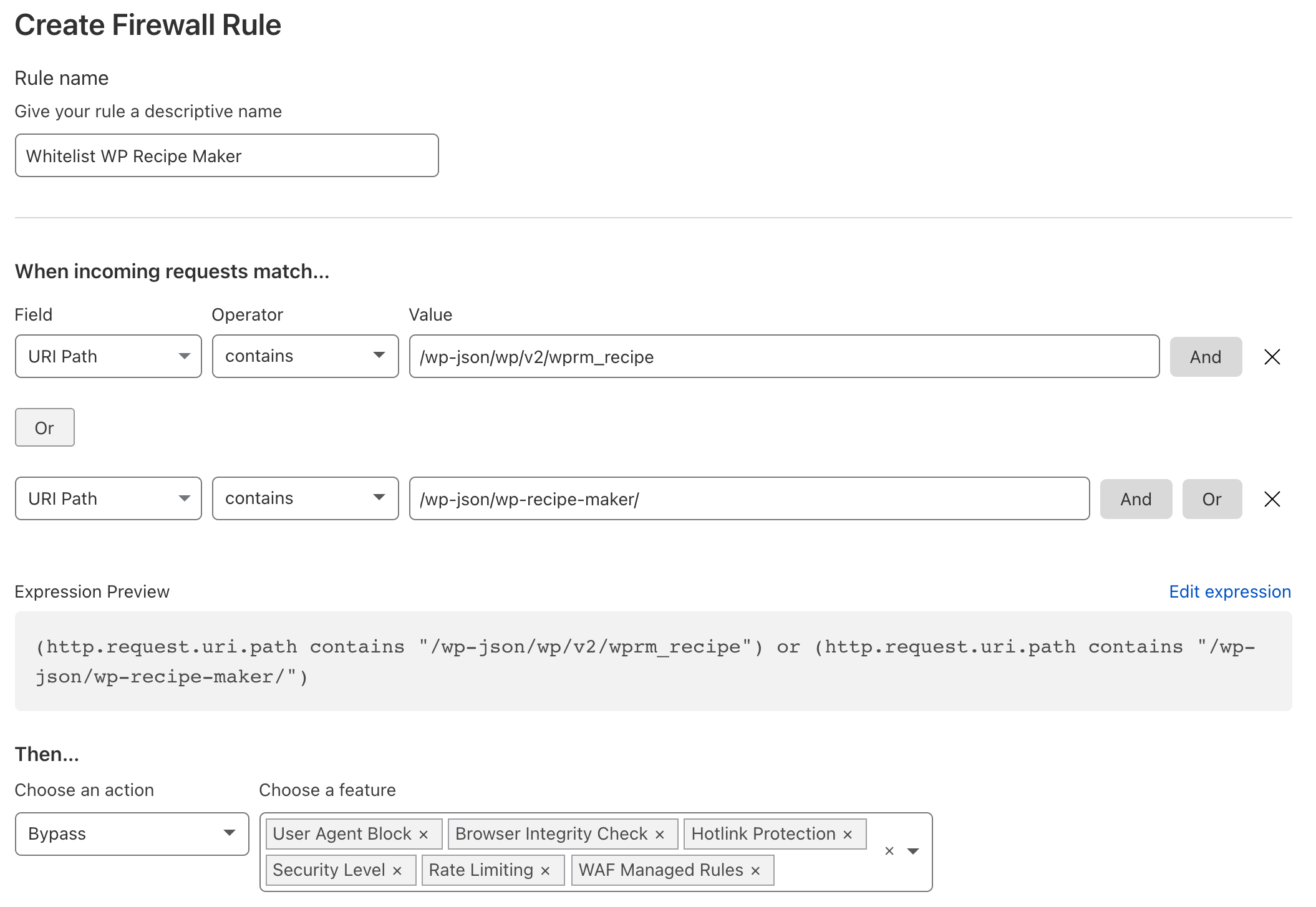Open the Bypass action dropdown
The width and height of the screenshot is (1316, 907).
132,834
